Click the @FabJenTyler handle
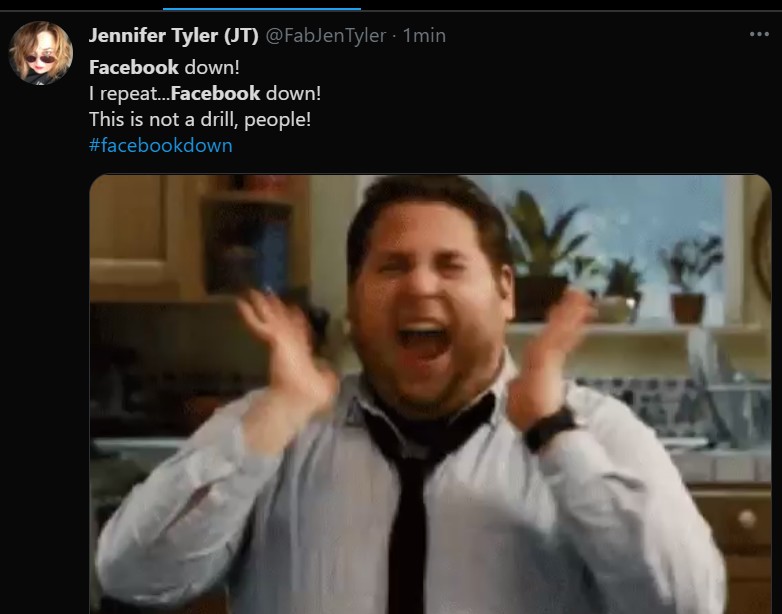 coord(326,35)
